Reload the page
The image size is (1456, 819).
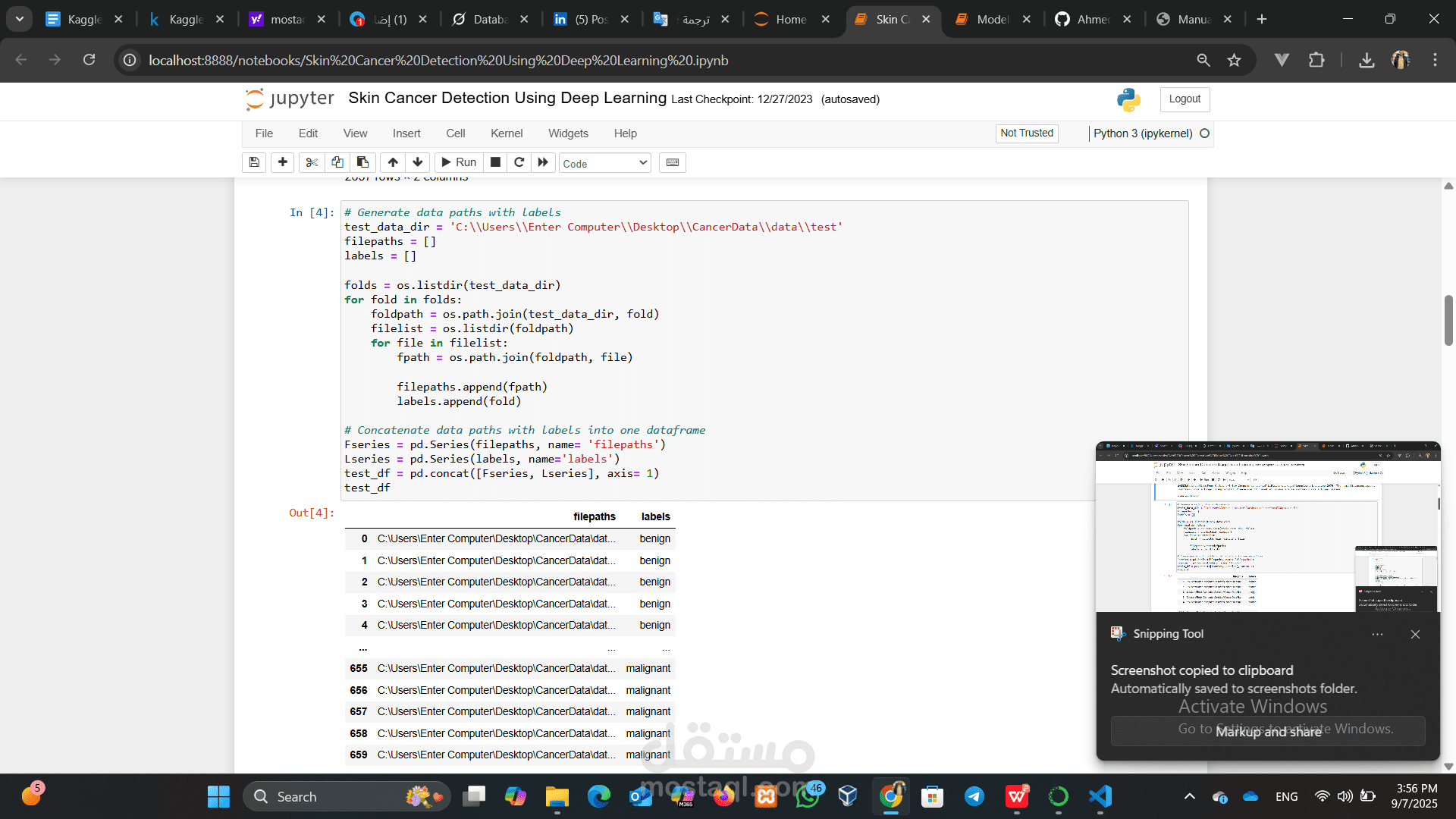point(89,60)
